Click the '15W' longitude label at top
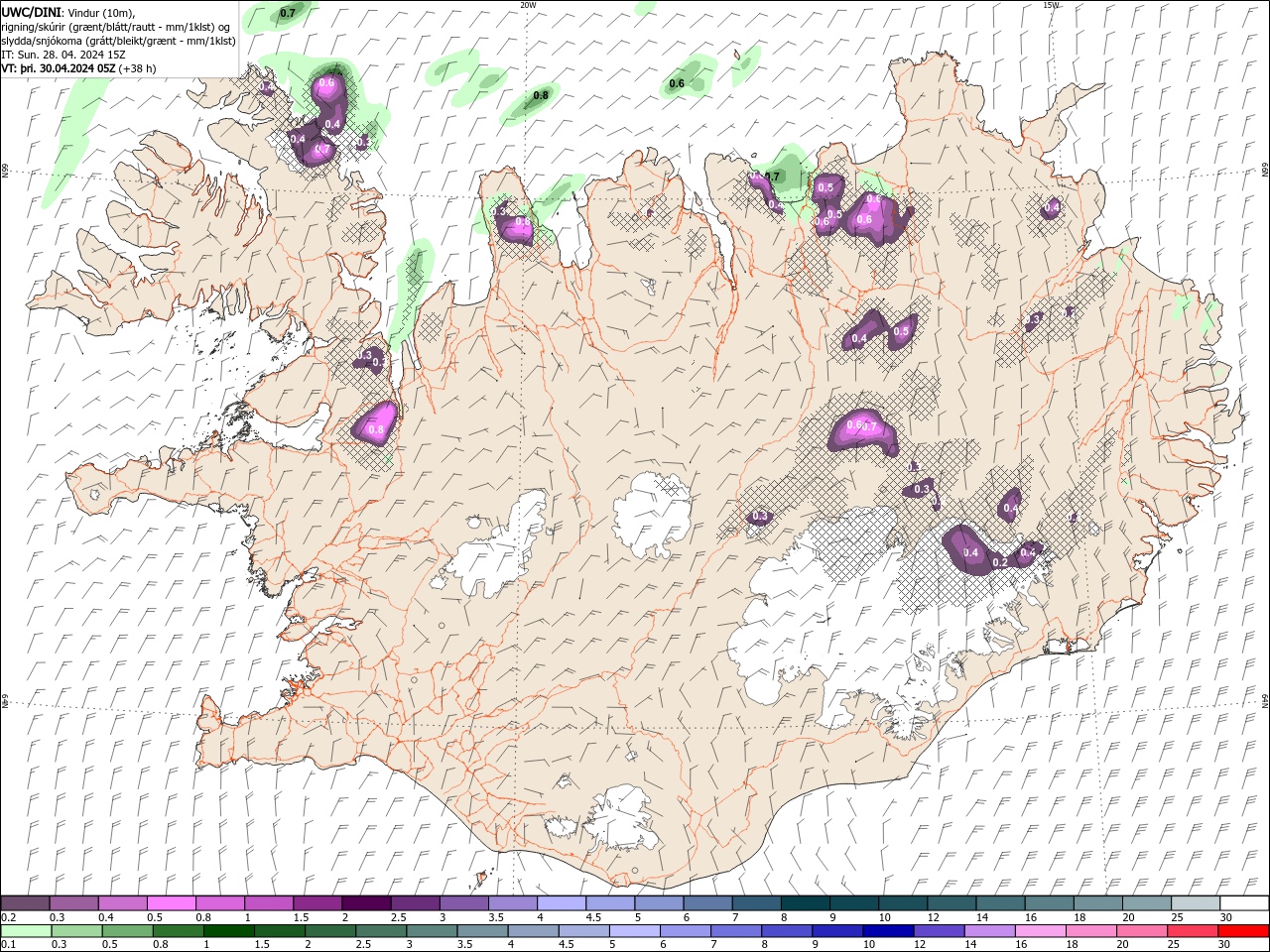 pyautogui.click(x=1051, y=4)
